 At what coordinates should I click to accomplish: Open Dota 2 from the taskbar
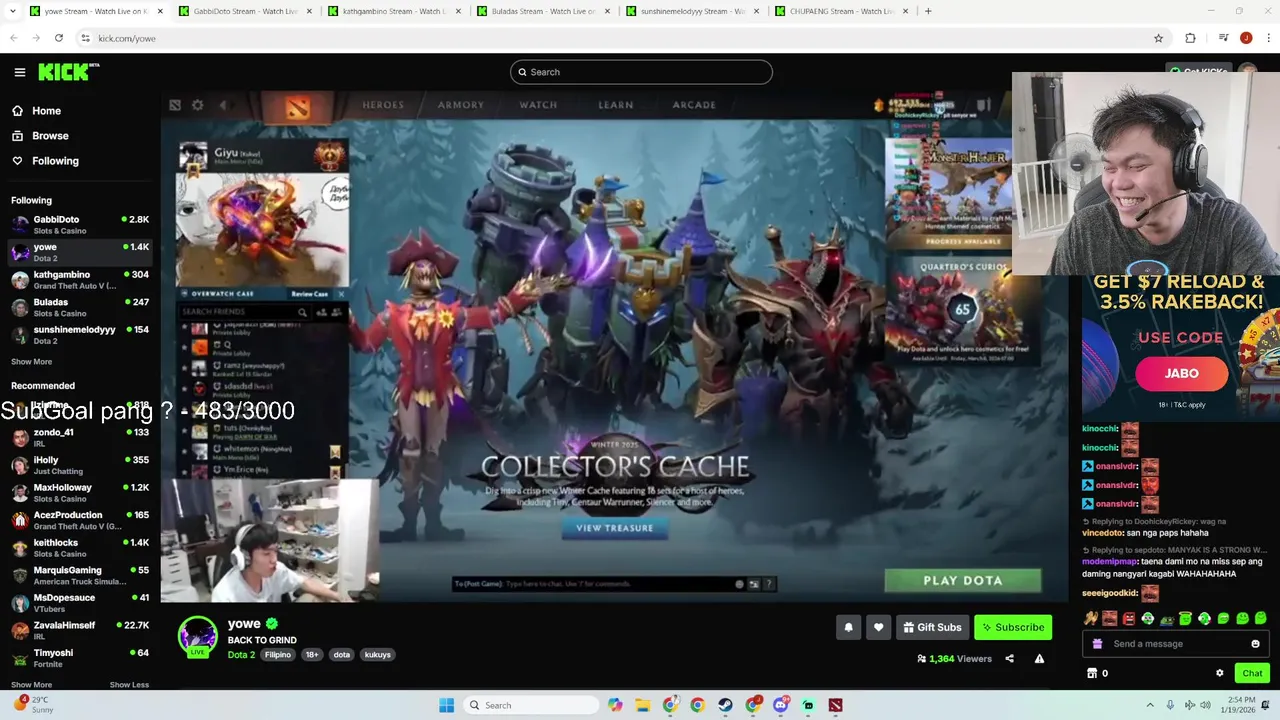tap(835, 705)
